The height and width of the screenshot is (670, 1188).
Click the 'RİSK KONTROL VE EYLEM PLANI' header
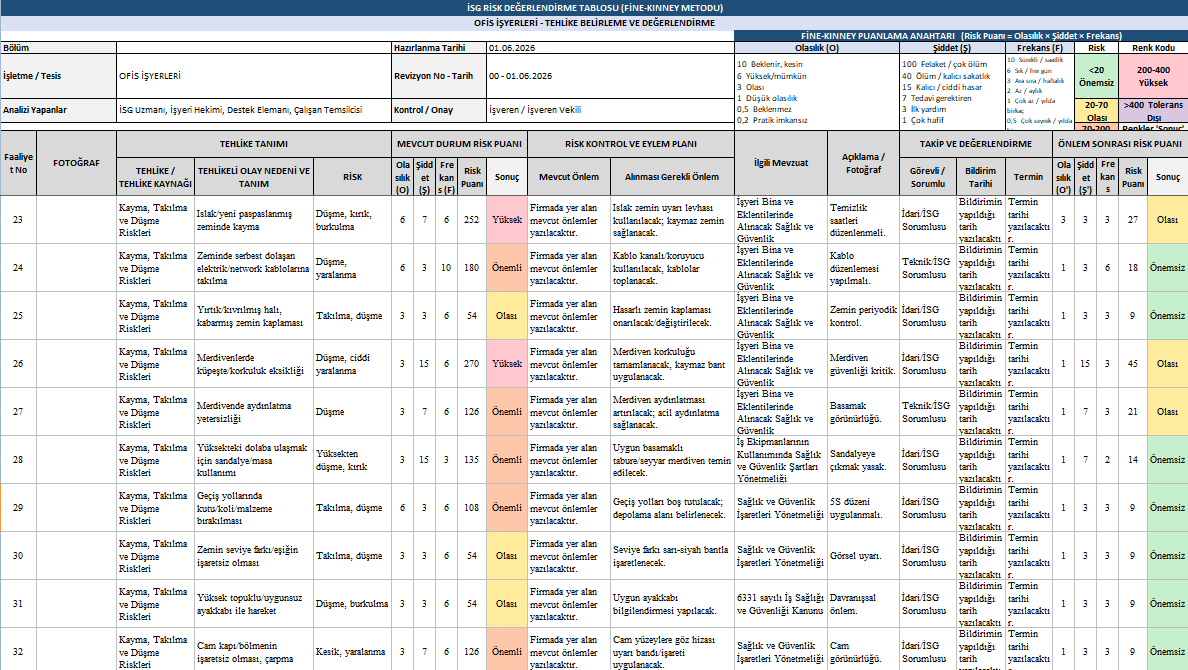pos(630,143)
